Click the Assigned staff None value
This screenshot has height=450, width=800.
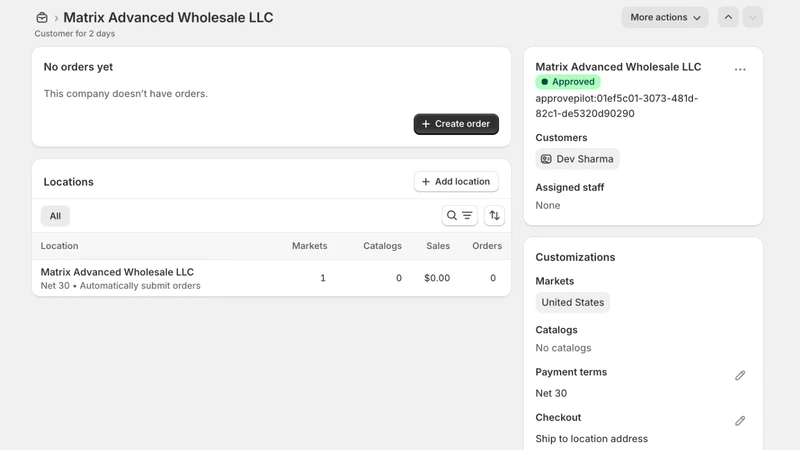[x=547, y=206]
